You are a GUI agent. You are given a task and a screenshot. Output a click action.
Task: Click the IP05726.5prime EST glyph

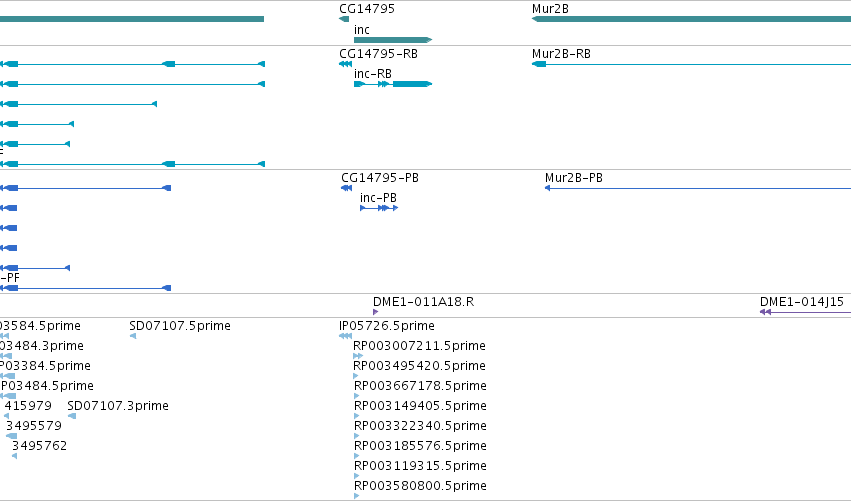coord(345,336)
